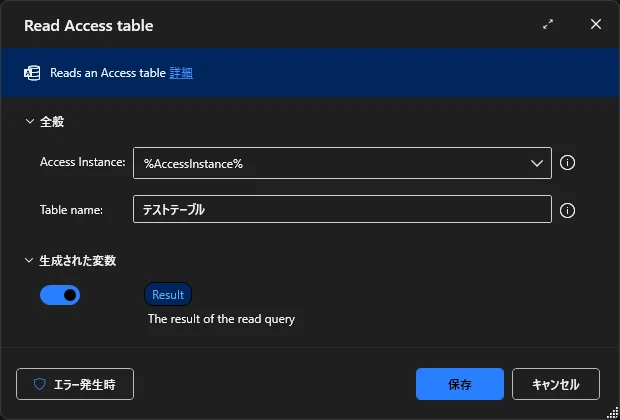Viewport: 620px width, 420px height.
Task: Click the 'Table name:' label
Action: [x=72, y=210]
